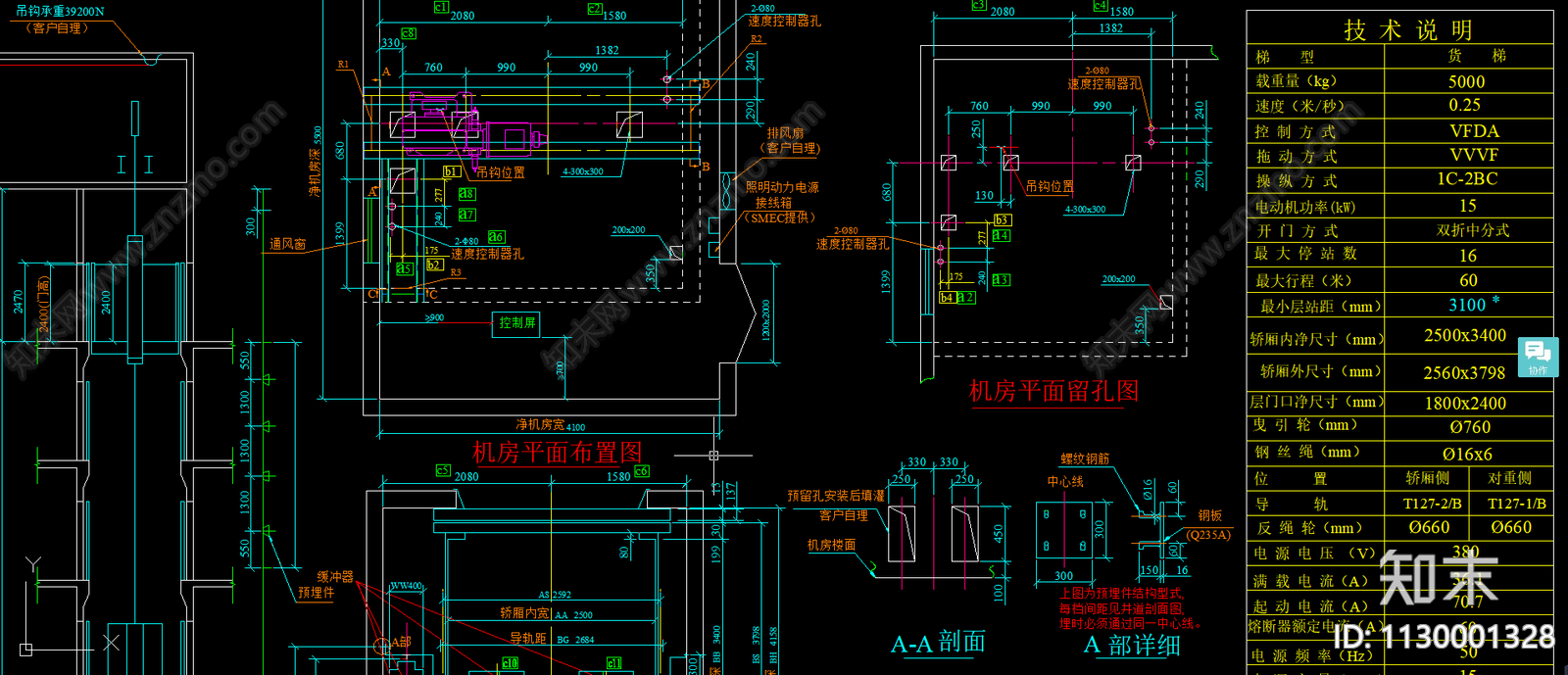Image resolution: width=1568 pixels, height=675 pixels.
Task: Click the 吊钩承重39200N note
Action: coord(59,12)
